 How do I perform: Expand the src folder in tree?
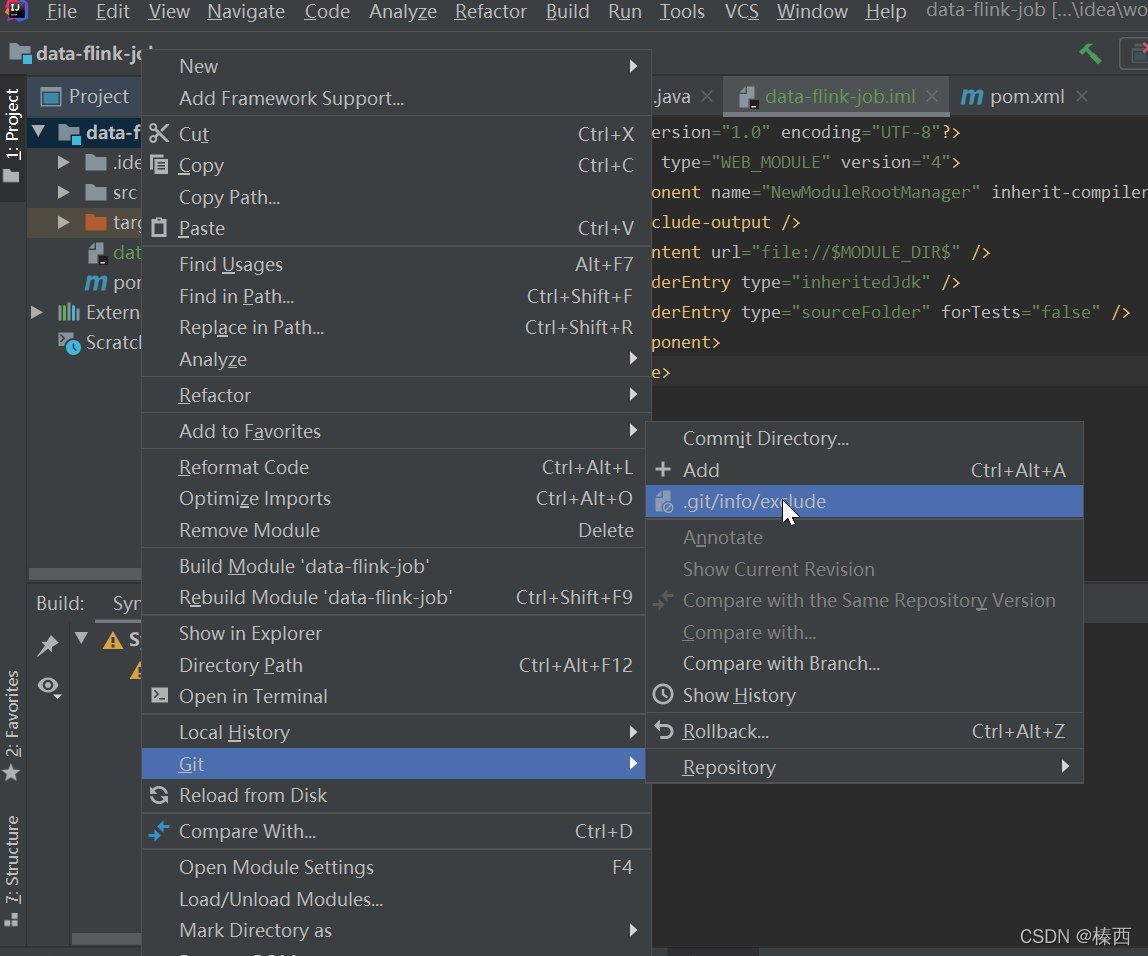click(64, 192)
